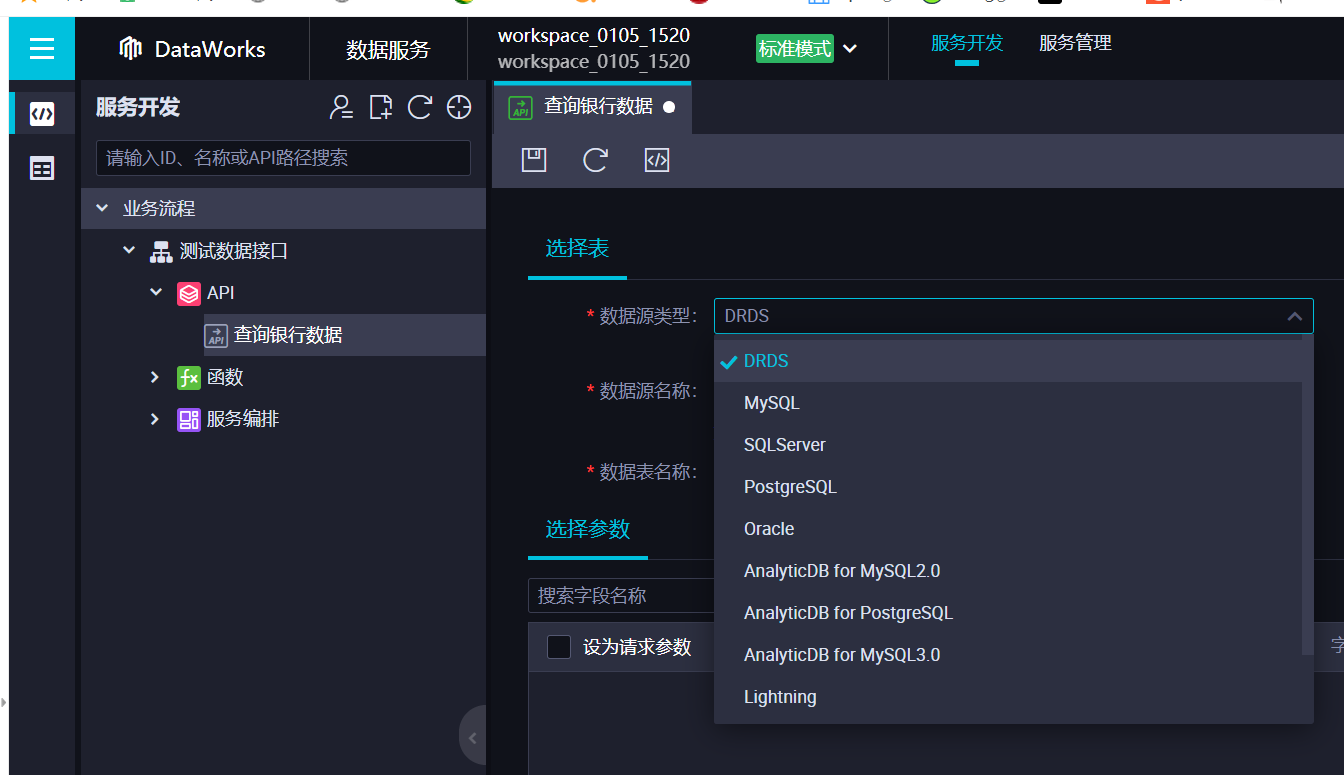Switch to 服务开发 top tab

(966, 44)
